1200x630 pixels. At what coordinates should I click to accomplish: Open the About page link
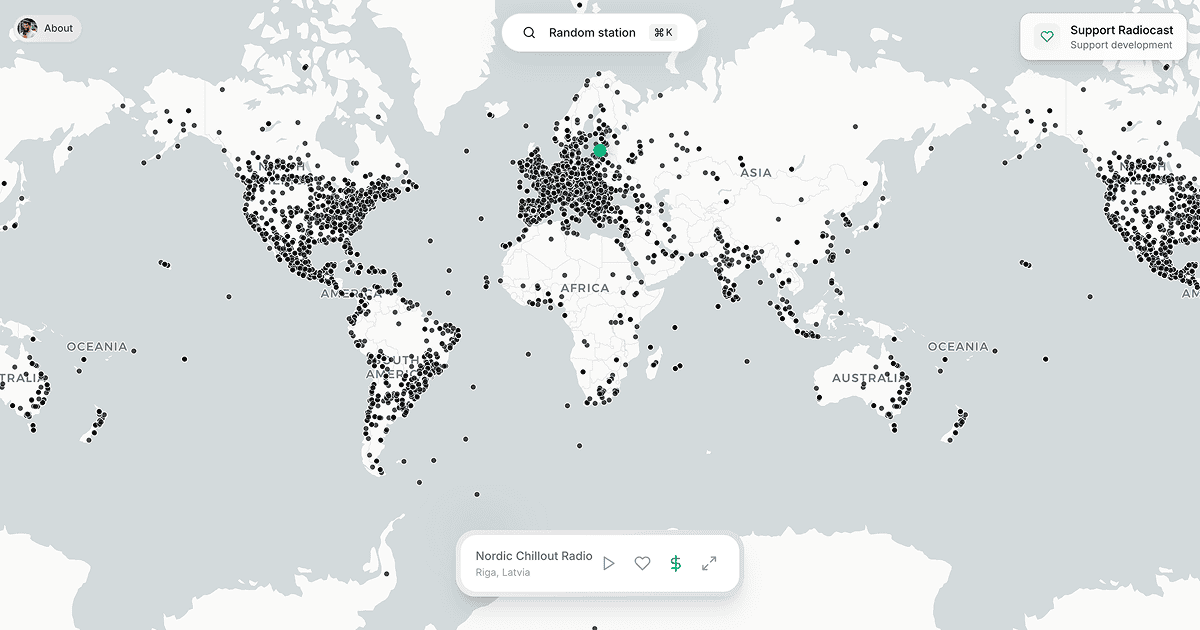[59, 28]
